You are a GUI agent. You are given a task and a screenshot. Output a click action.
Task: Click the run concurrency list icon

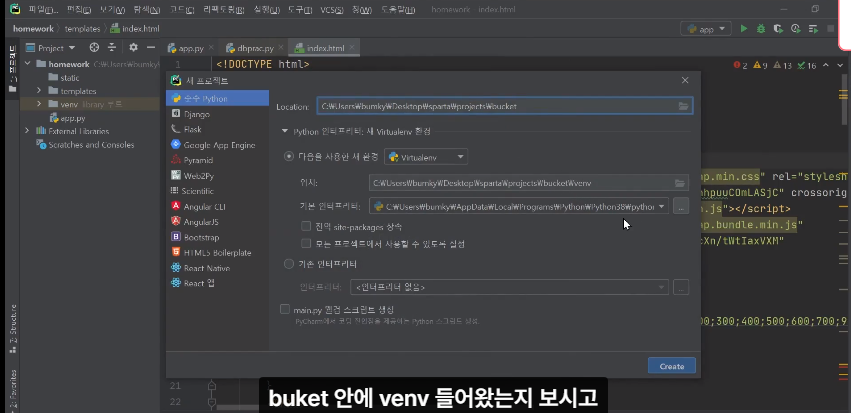pos(813,29)
